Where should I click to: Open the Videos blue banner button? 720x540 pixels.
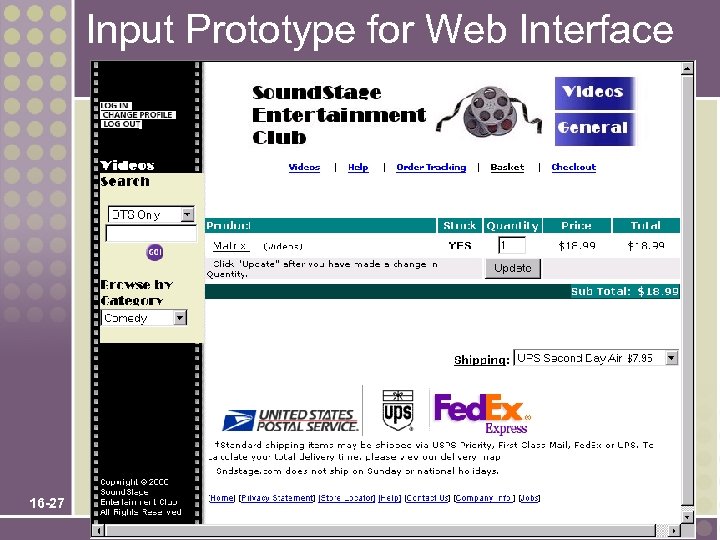595,93
